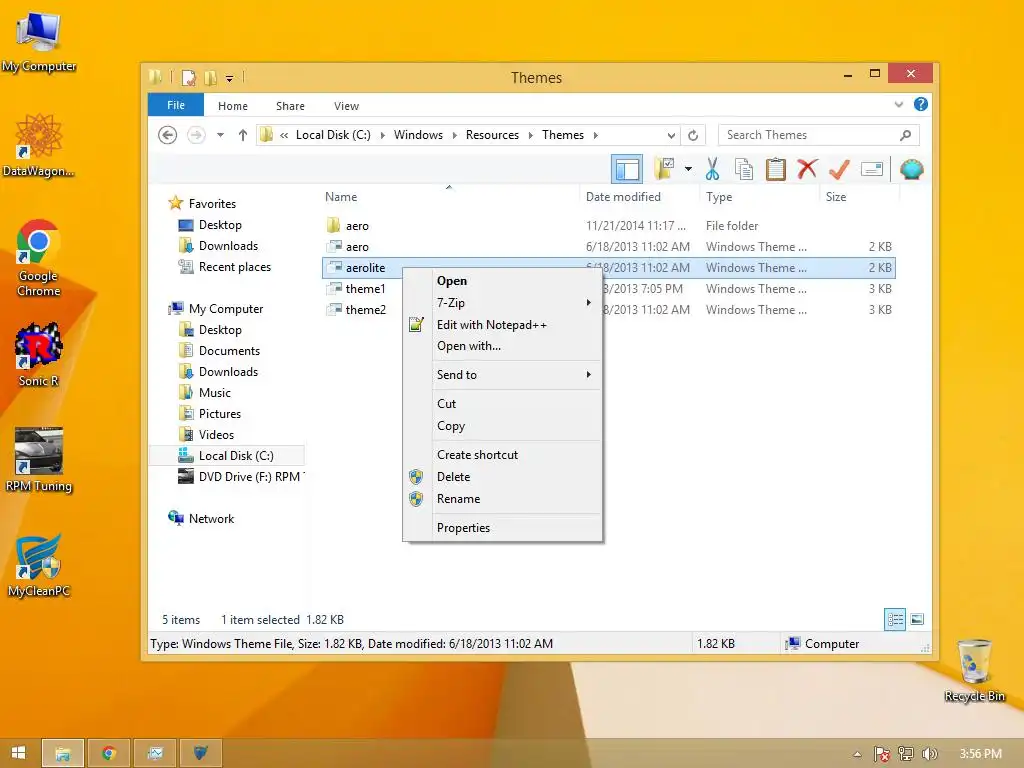This screenshot has width=1024, height=768.
Task: Click the search magnifier icon
Action: tap(906, 135)
